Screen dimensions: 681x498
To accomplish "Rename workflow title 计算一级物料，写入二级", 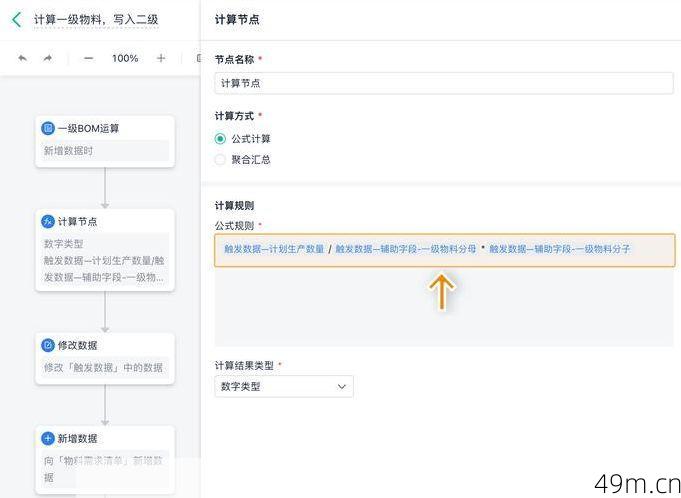I will (x=96, y=20).
